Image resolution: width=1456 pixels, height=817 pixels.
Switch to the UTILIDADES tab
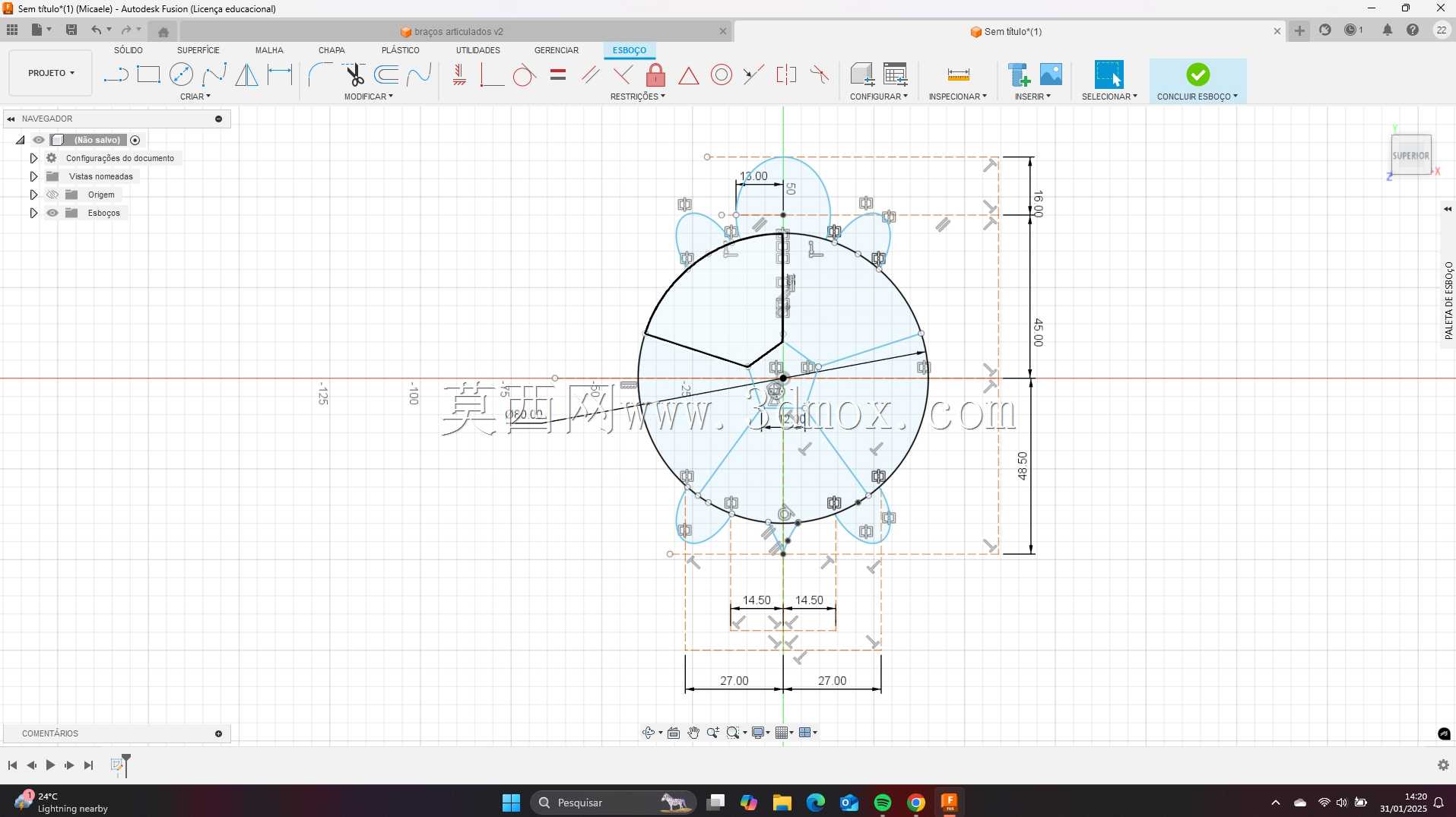click(478, 50)
